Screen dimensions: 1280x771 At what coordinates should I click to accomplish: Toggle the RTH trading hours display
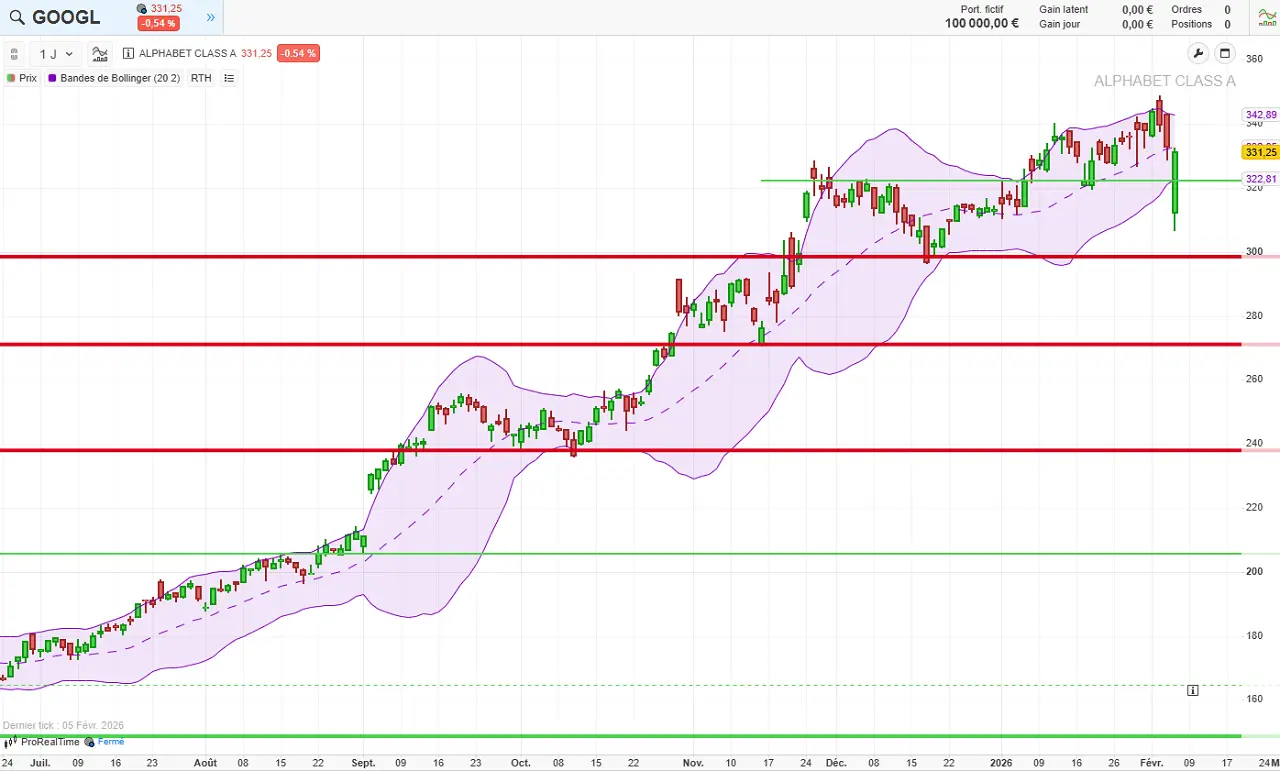(x=201, y=78)
